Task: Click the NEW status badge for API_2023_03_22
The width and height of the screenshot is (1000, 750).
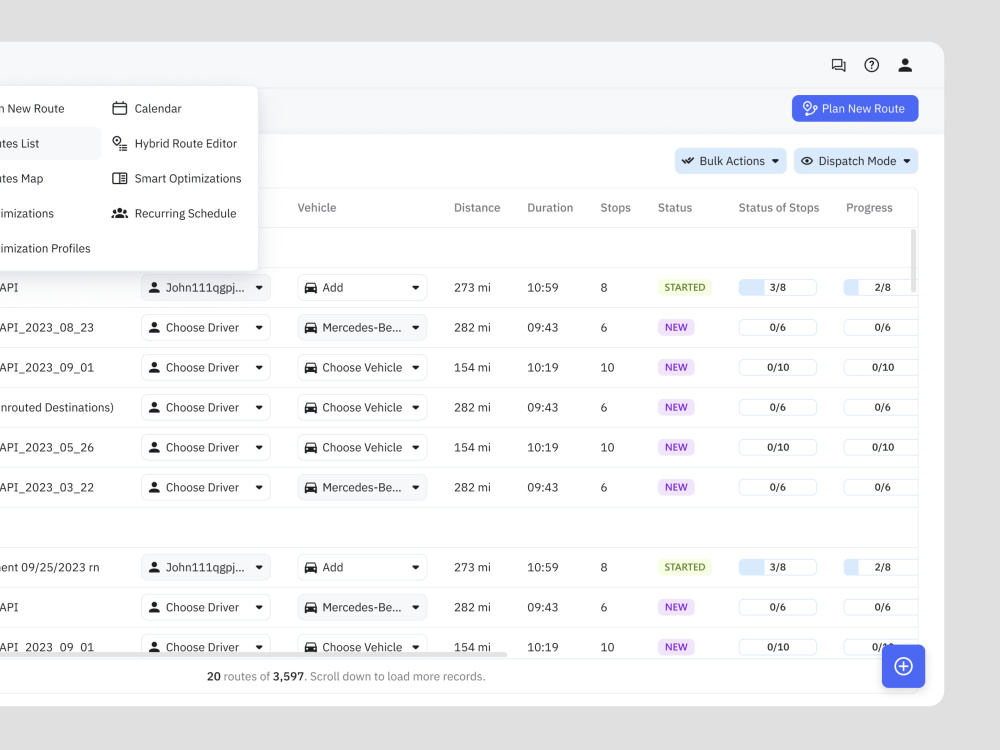Action: point(676,488)
